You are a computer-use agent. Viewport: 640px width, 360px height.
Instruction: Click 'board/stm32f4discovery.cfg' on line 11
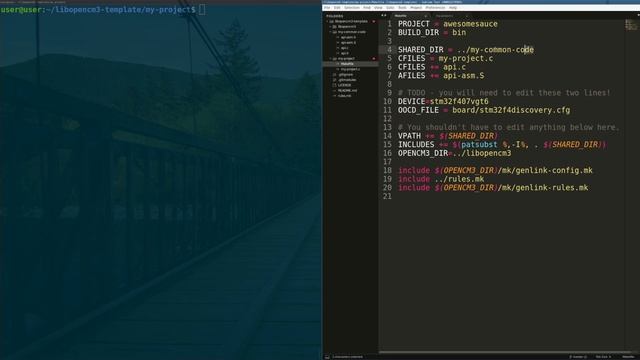(x=511, y=110)
